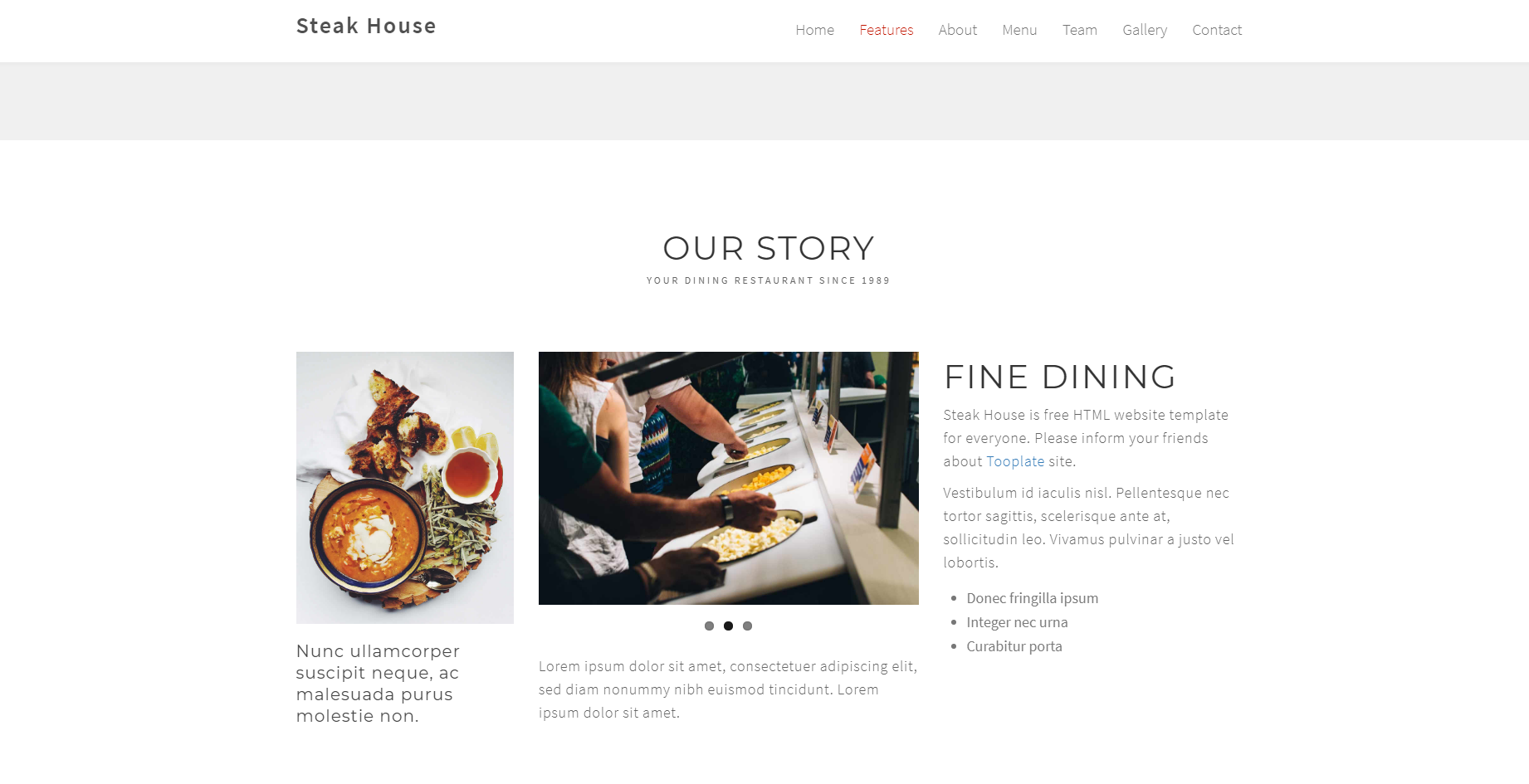The width and height of the screenshot is (1529, 784).
Task: Go to the Features section
Action: click(x=886, y=30)
